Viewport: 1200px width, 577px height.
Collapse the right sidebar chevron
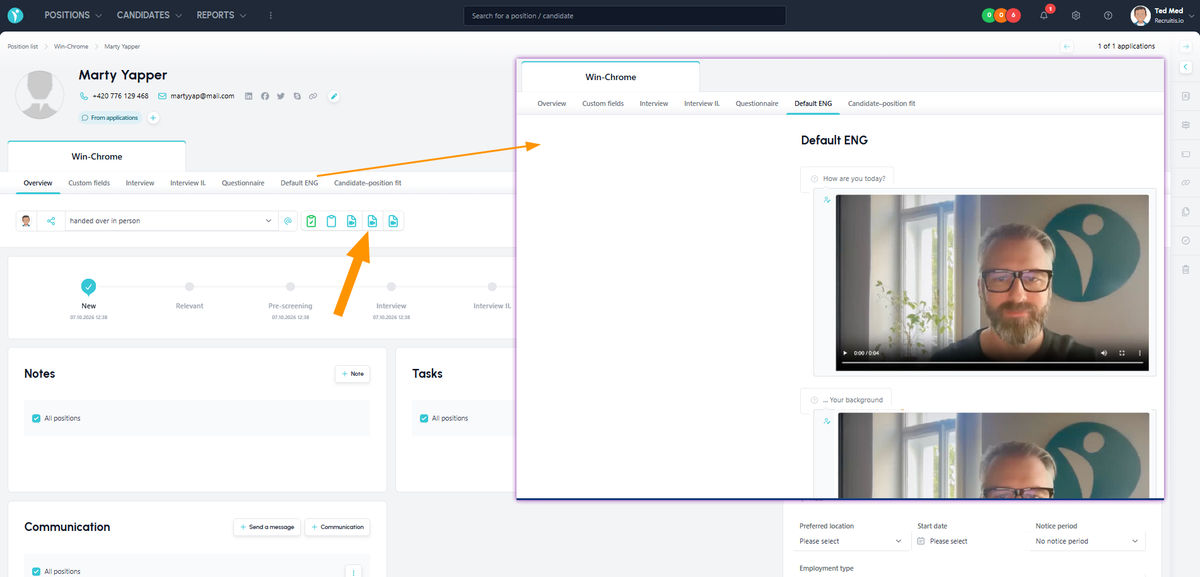click(1186, 66)
